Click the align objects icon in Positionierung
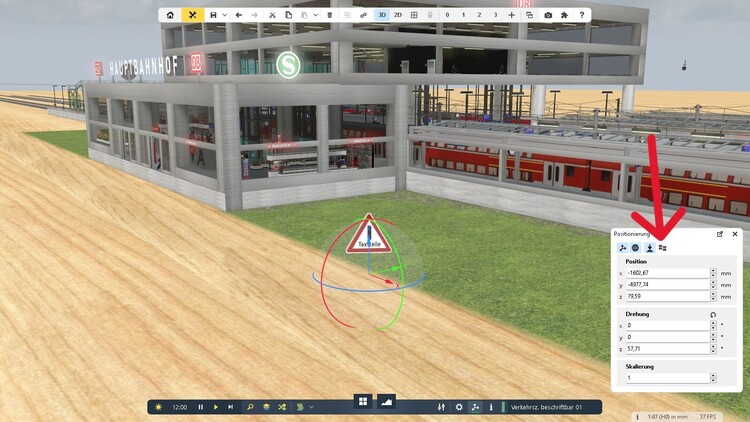Screen dimensions: 750x422 point(662,248)
